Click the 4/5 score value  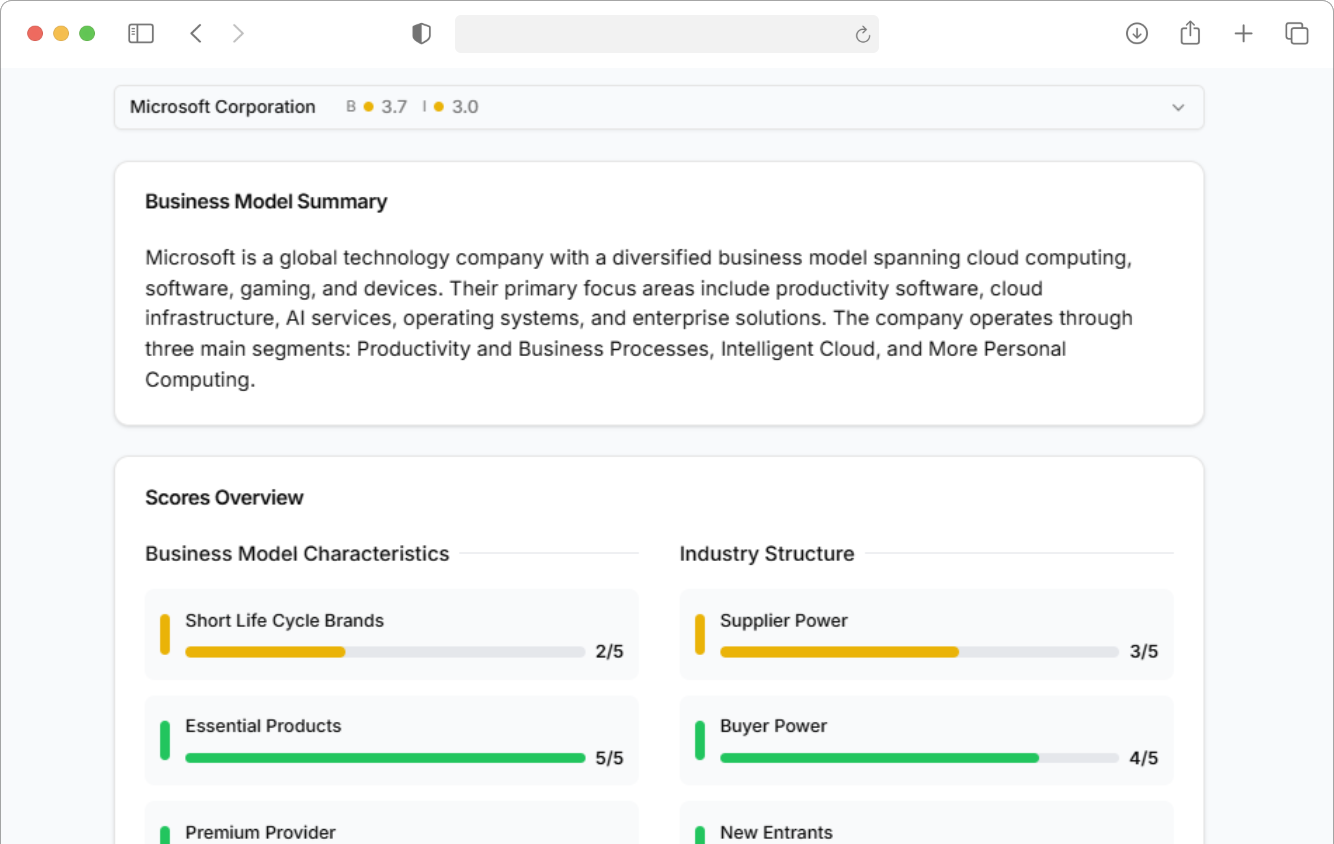[1144, 758]
